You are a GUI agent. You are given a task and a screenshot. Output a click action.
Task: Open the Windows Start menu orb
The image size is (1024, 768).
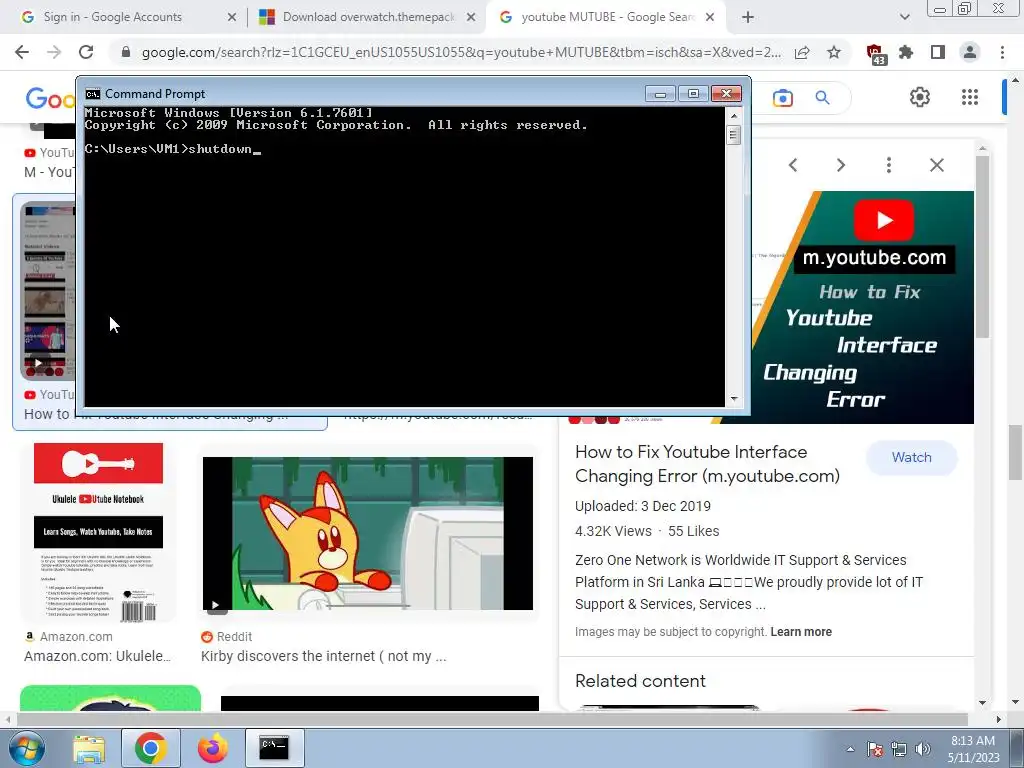coord(27,748)
